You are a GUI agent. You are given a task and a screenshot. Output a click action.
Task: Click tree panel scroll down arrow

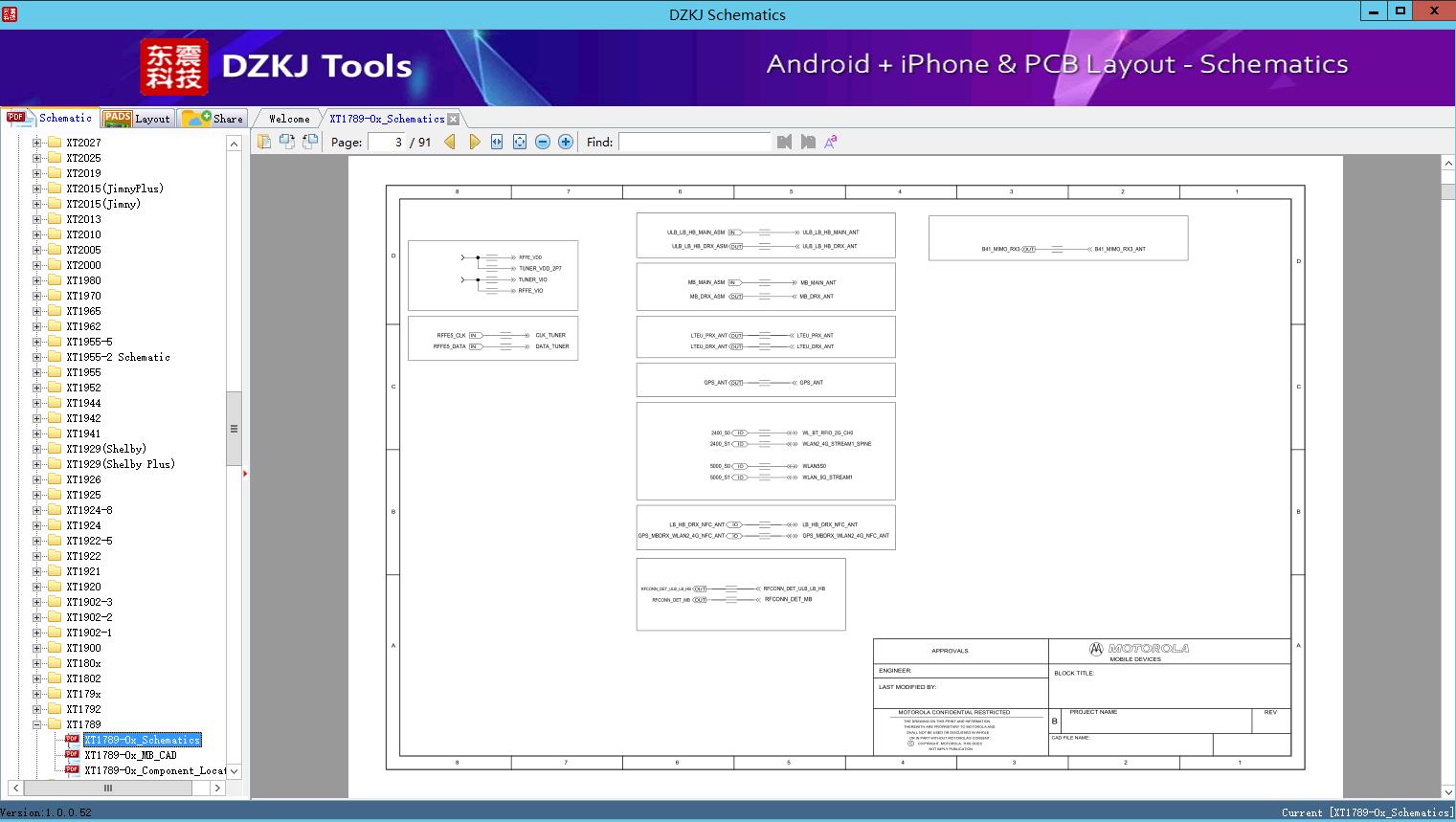tap(234, 771)
